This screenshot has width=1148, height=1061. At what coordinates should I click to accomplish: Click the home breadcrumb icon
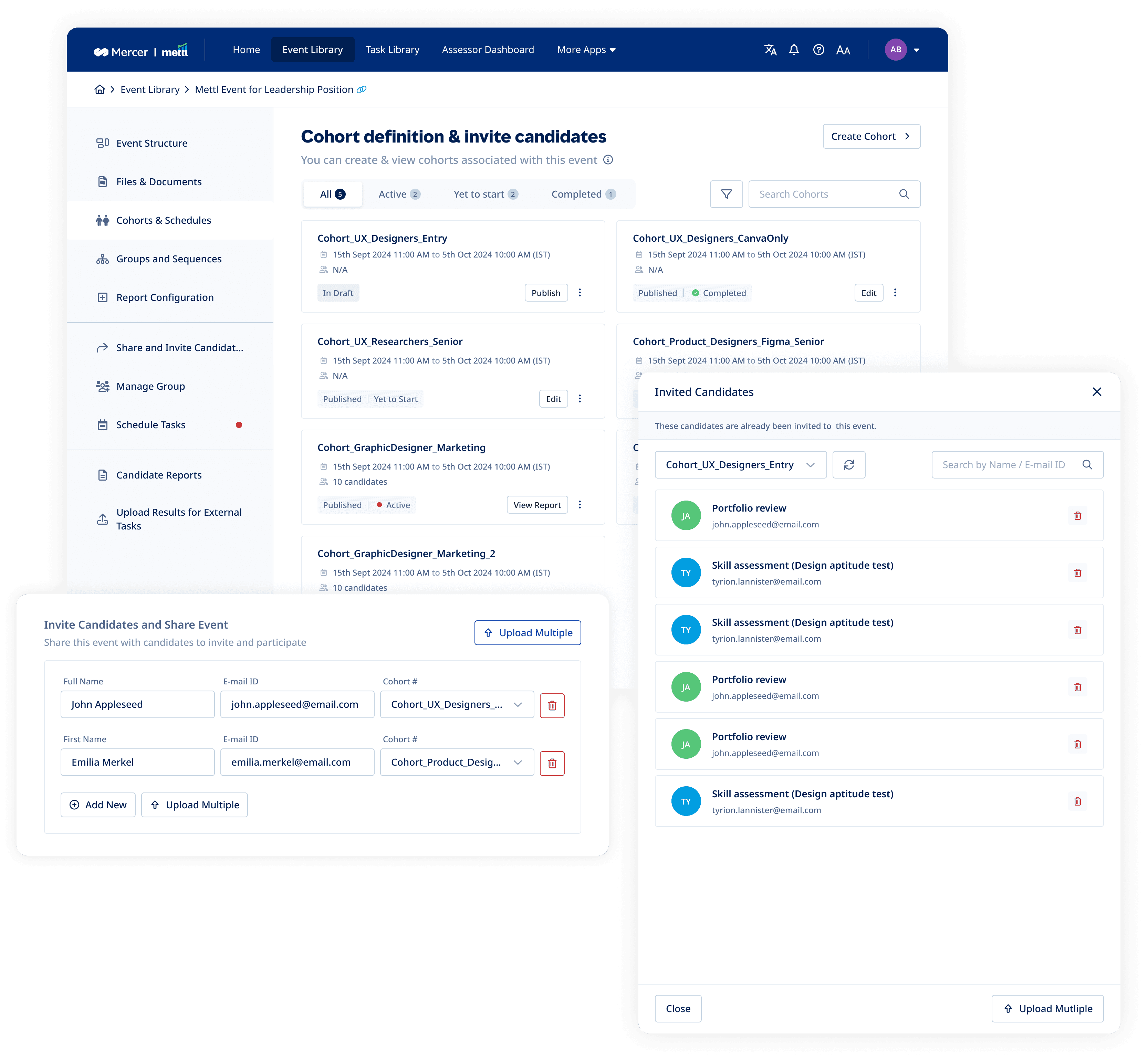point(100,90)
